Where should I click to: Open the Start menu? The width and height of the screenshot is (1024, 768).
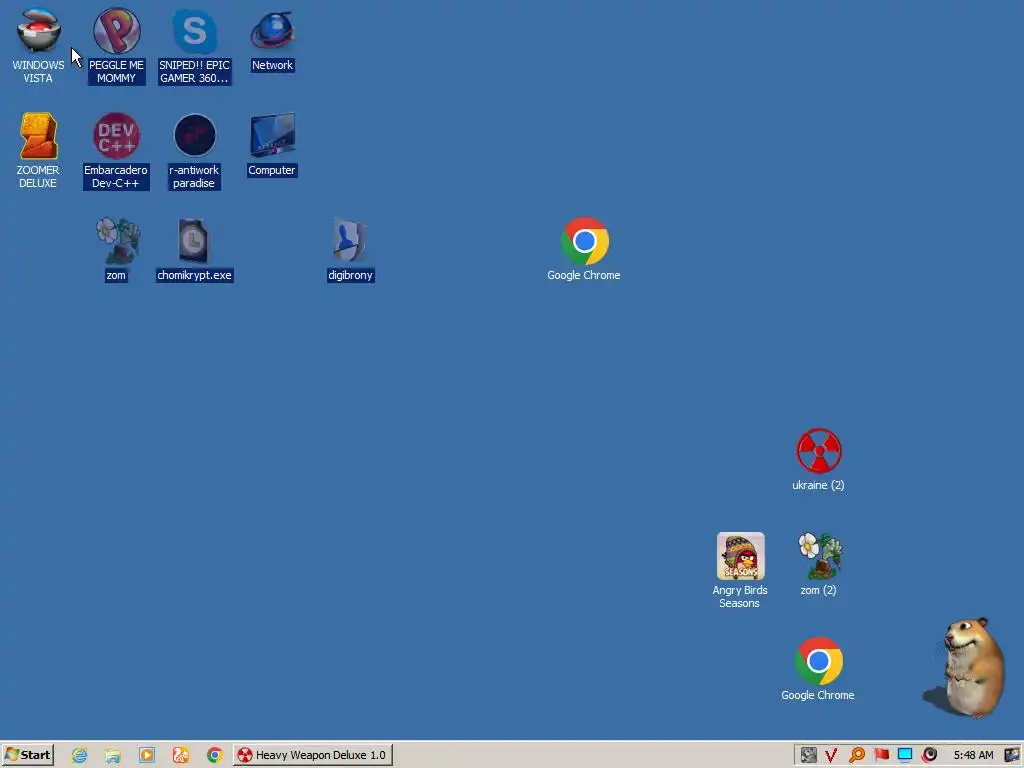28,755
